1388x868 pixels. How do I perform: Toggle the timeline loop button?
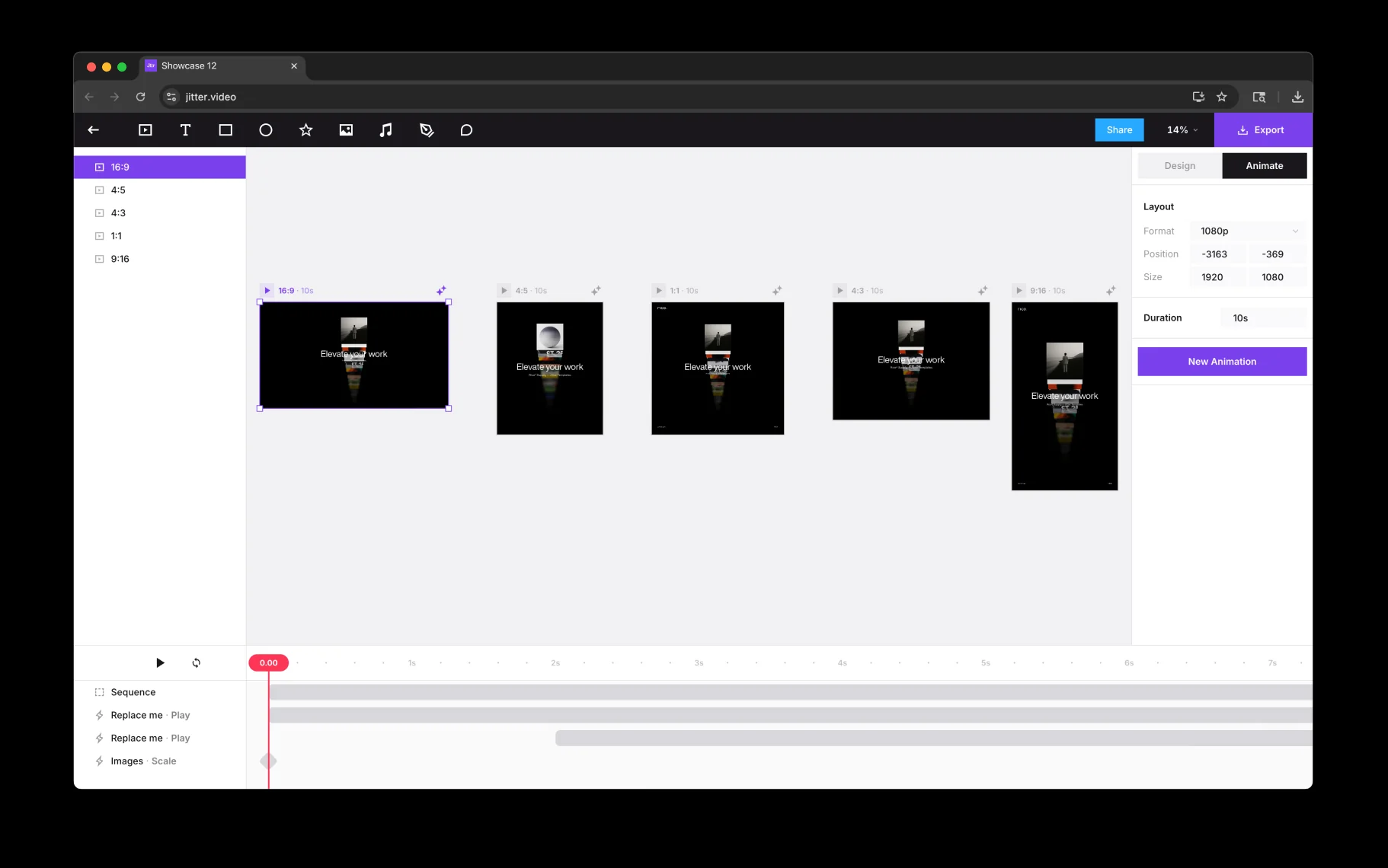[x=197, y=662]
